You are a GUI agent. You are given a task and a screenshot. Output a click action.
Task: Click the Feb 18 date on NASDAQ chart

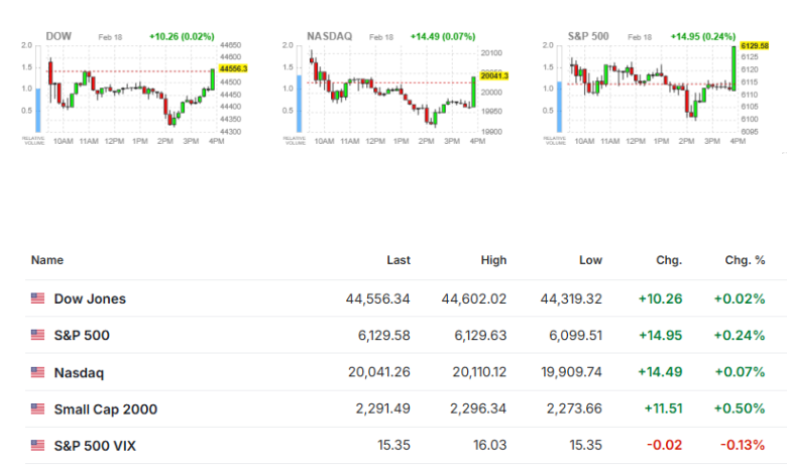click(x=381, y=37)
